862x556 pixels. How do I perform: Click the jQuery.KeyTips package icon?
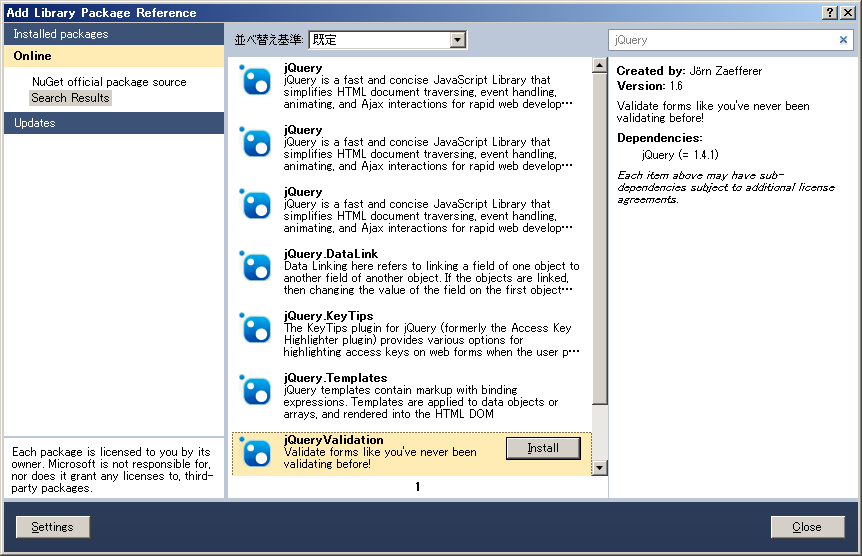point(255,328)
